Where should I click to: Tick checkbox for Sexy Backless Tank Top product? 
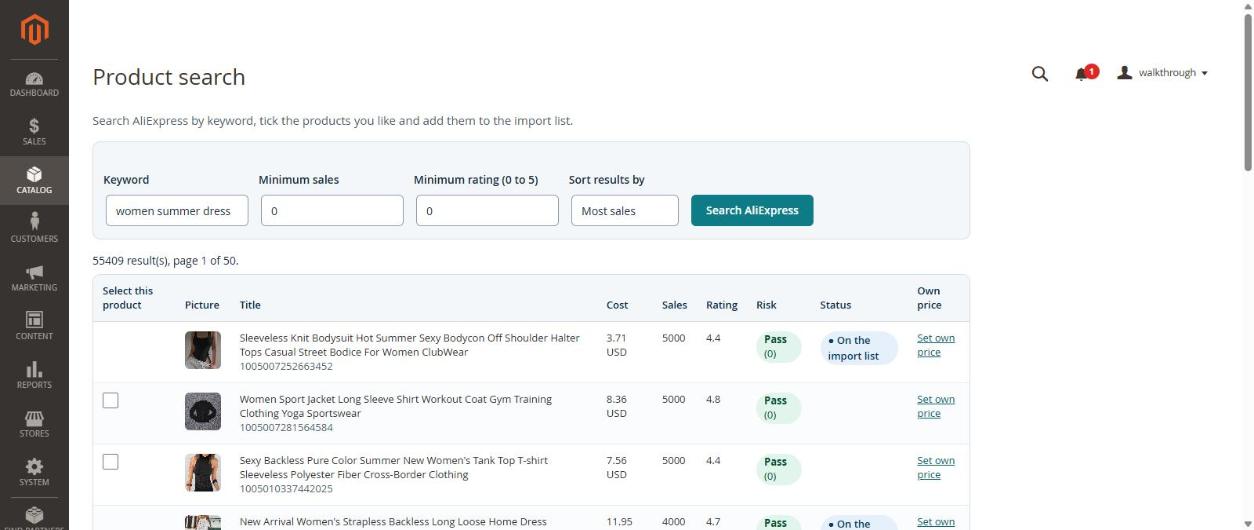111,461
